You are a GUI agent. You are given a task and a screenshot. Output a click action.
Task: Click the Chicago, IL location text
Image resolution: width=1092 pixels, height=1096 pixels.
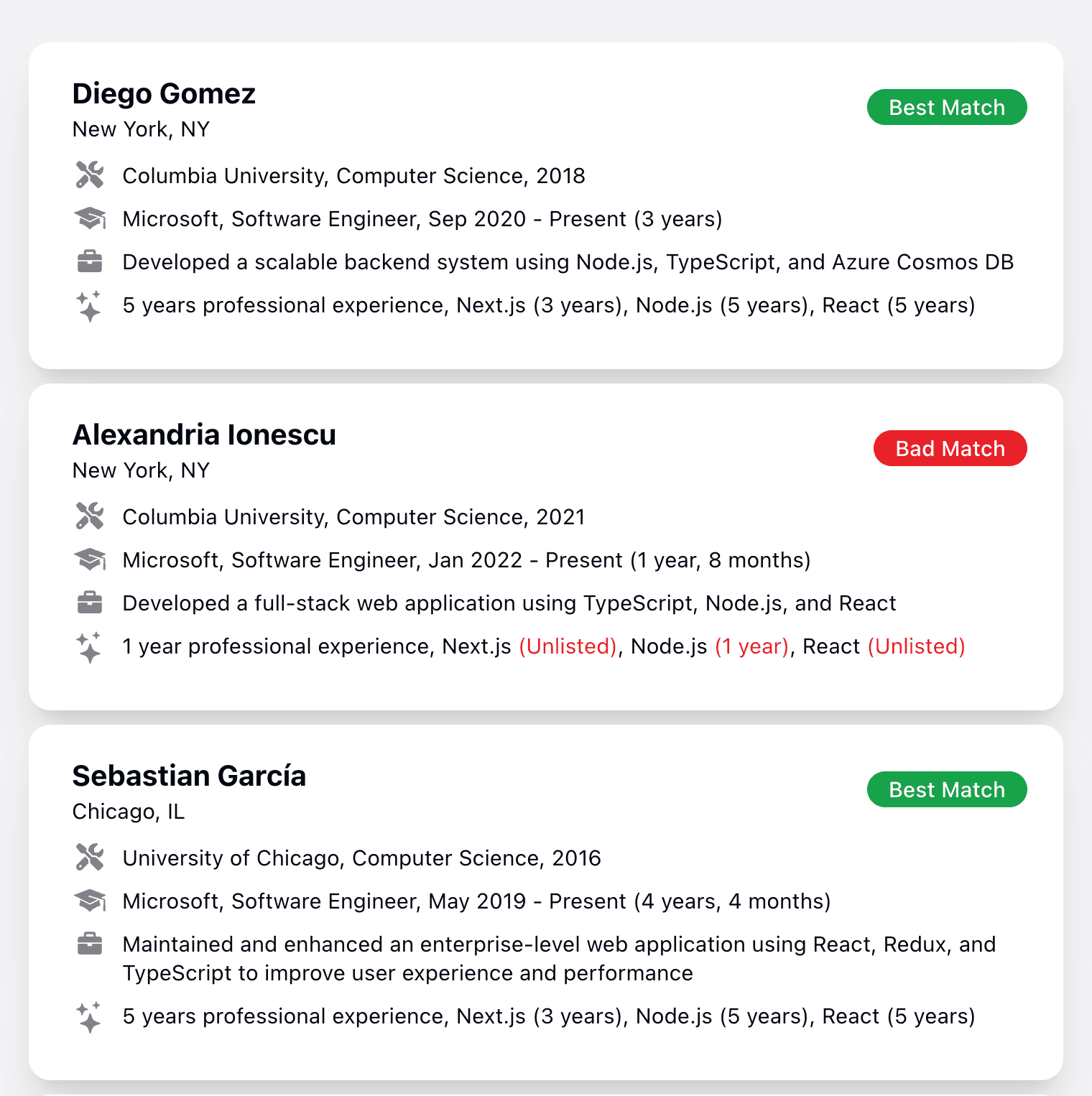(x=127, y=811)
